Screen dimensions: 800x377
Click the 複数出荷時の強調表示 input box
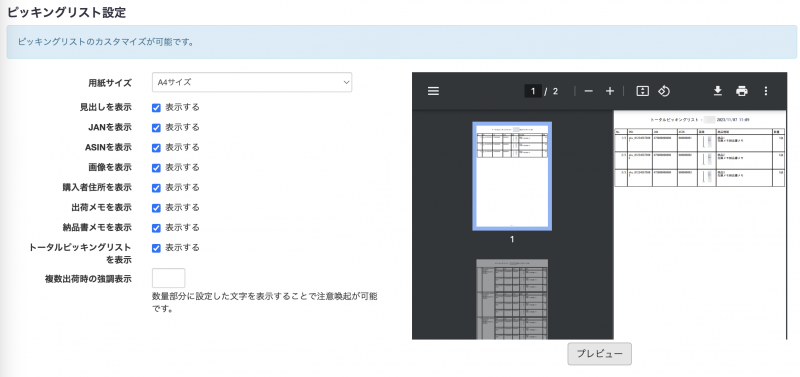click(x=168, y=278)
